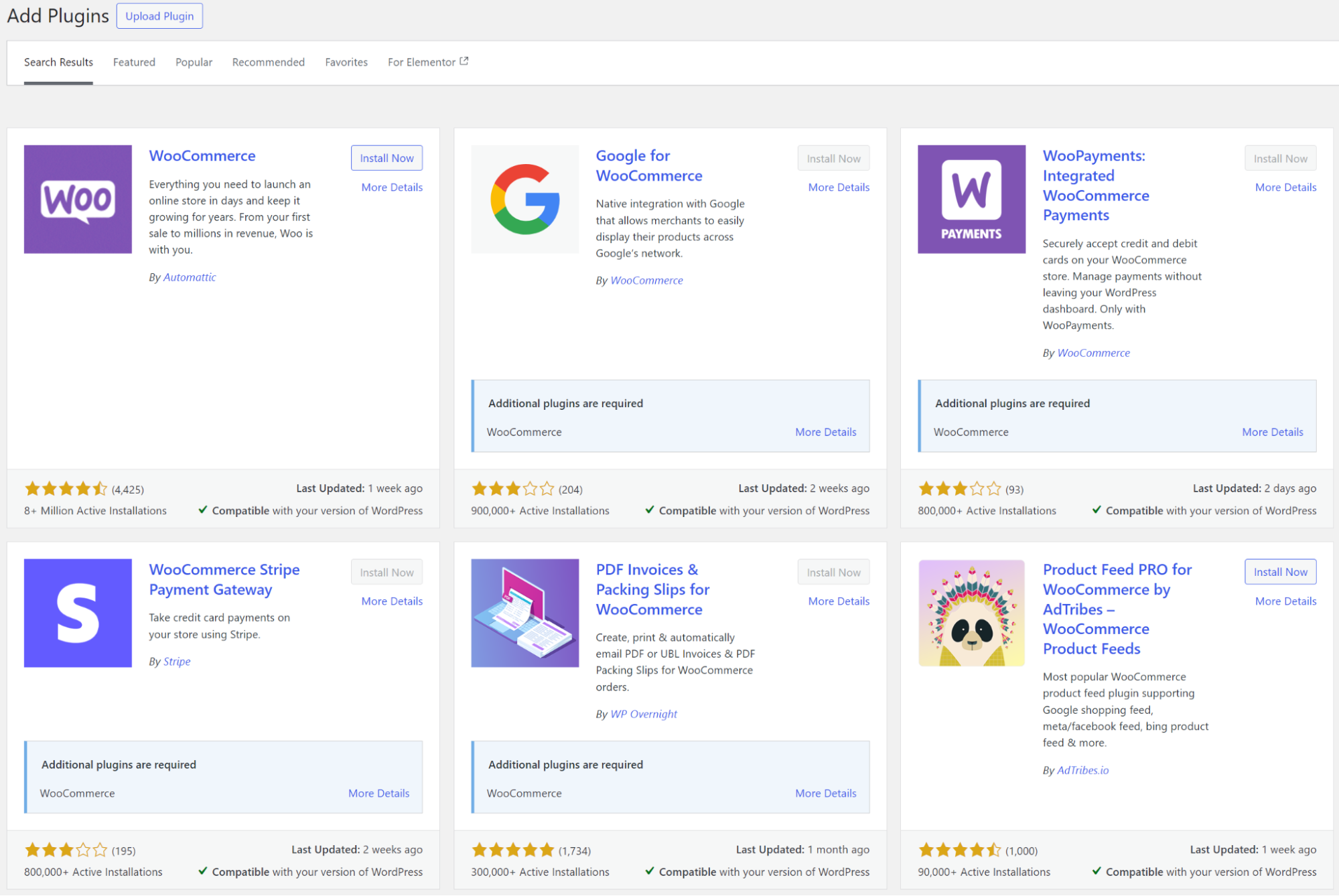This screenshot has width=1339, height=896.
Task: Open WooCommerce Stripe Payment Gateway title link
Action: click(x=224, y=579)
